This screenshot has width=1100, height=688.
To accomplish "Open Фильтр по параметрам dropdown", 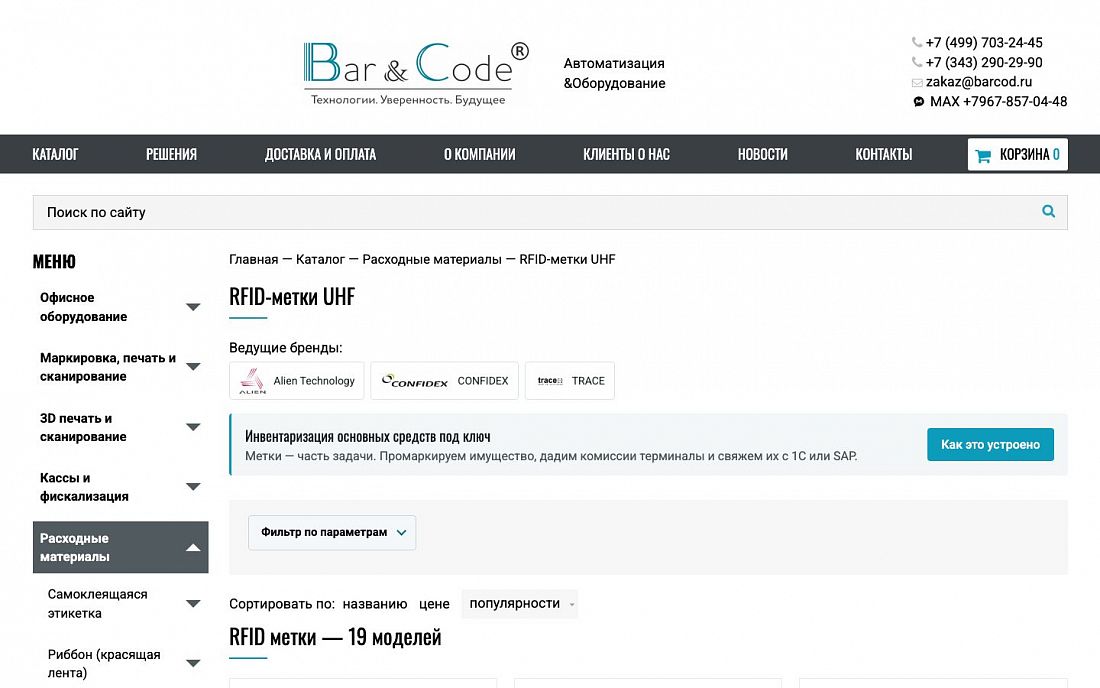I will tap(332, 532).
